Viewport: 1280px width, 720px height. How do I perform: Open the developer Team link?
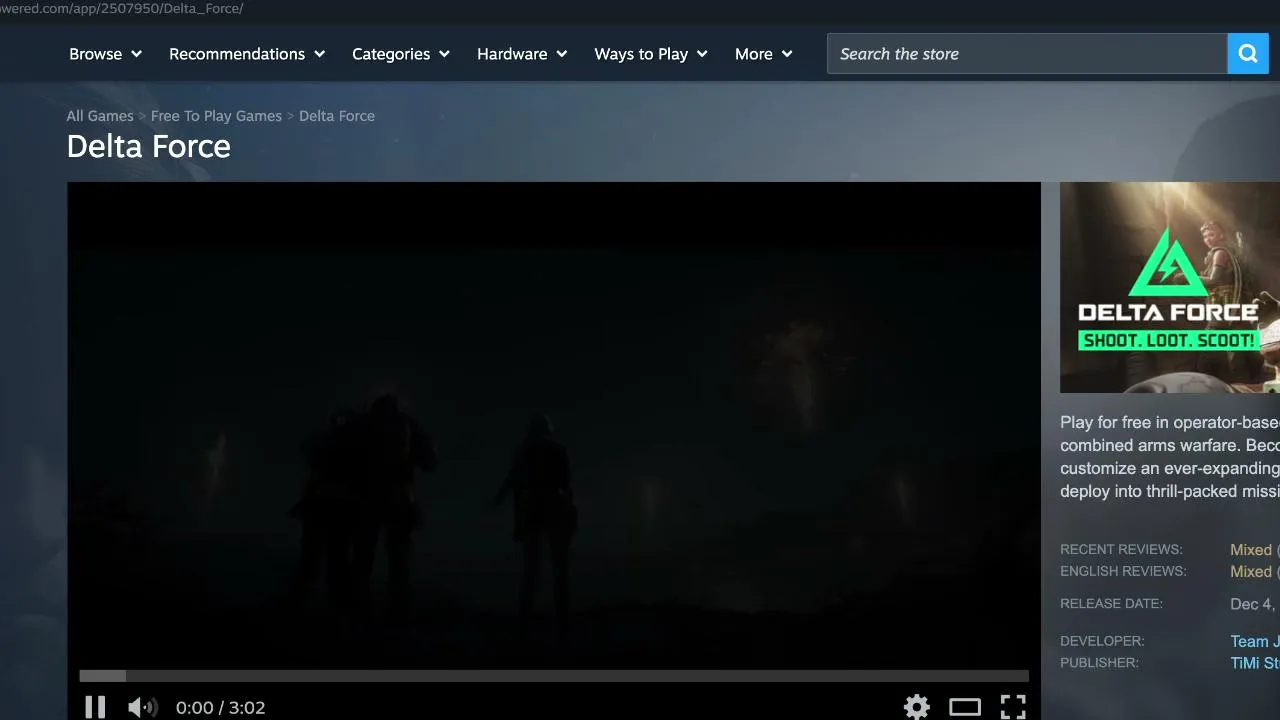[x=1255, y=642]
